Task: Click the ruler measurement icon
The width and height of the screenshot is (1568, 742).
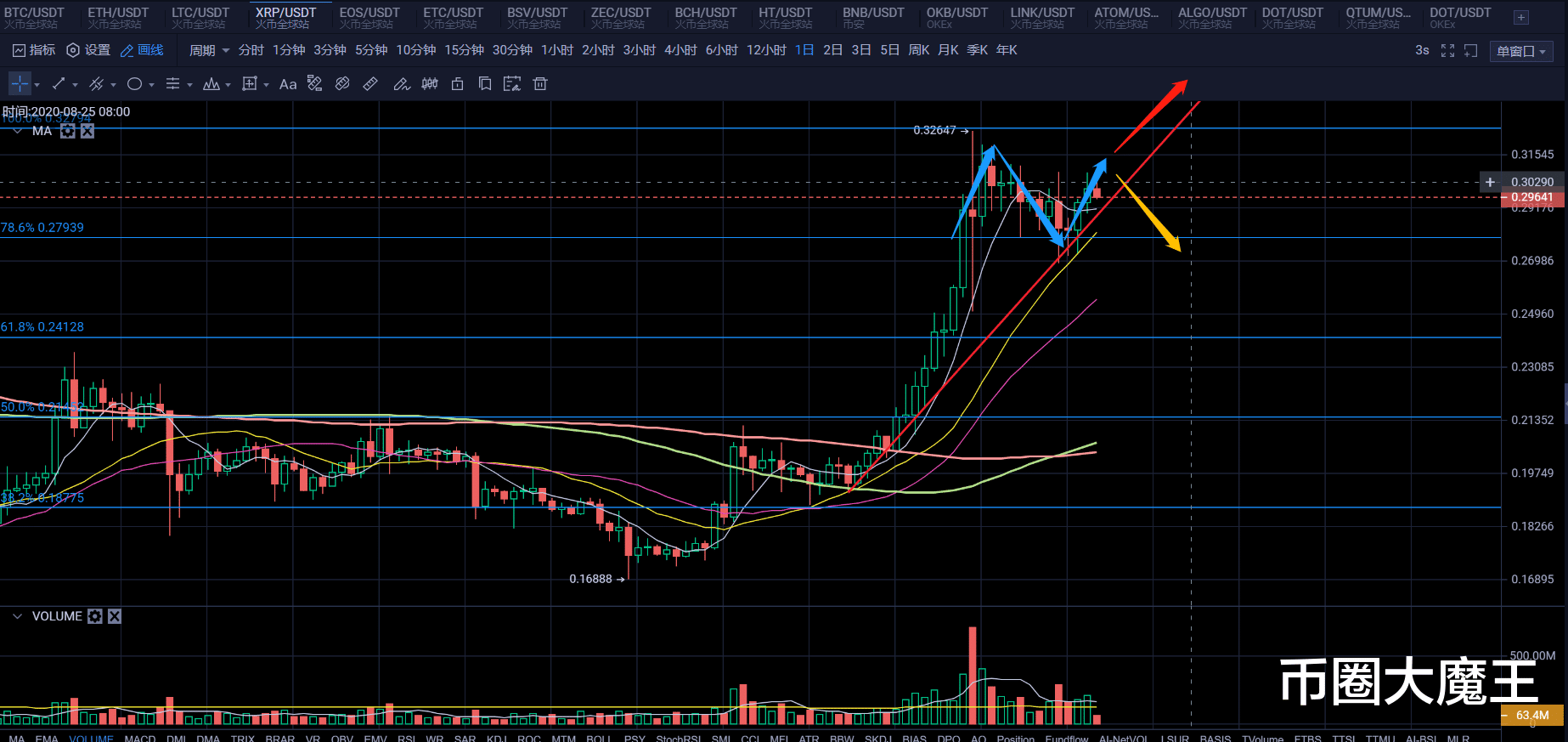Action: (x=370, y=84)
